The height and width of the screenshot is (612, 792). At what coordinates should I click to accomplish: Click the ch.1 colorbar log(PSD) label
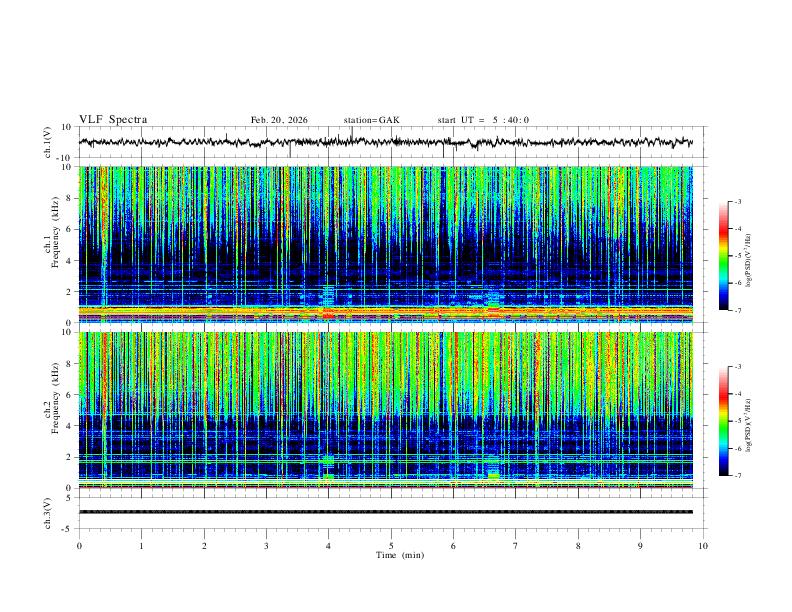click(748, 261)
